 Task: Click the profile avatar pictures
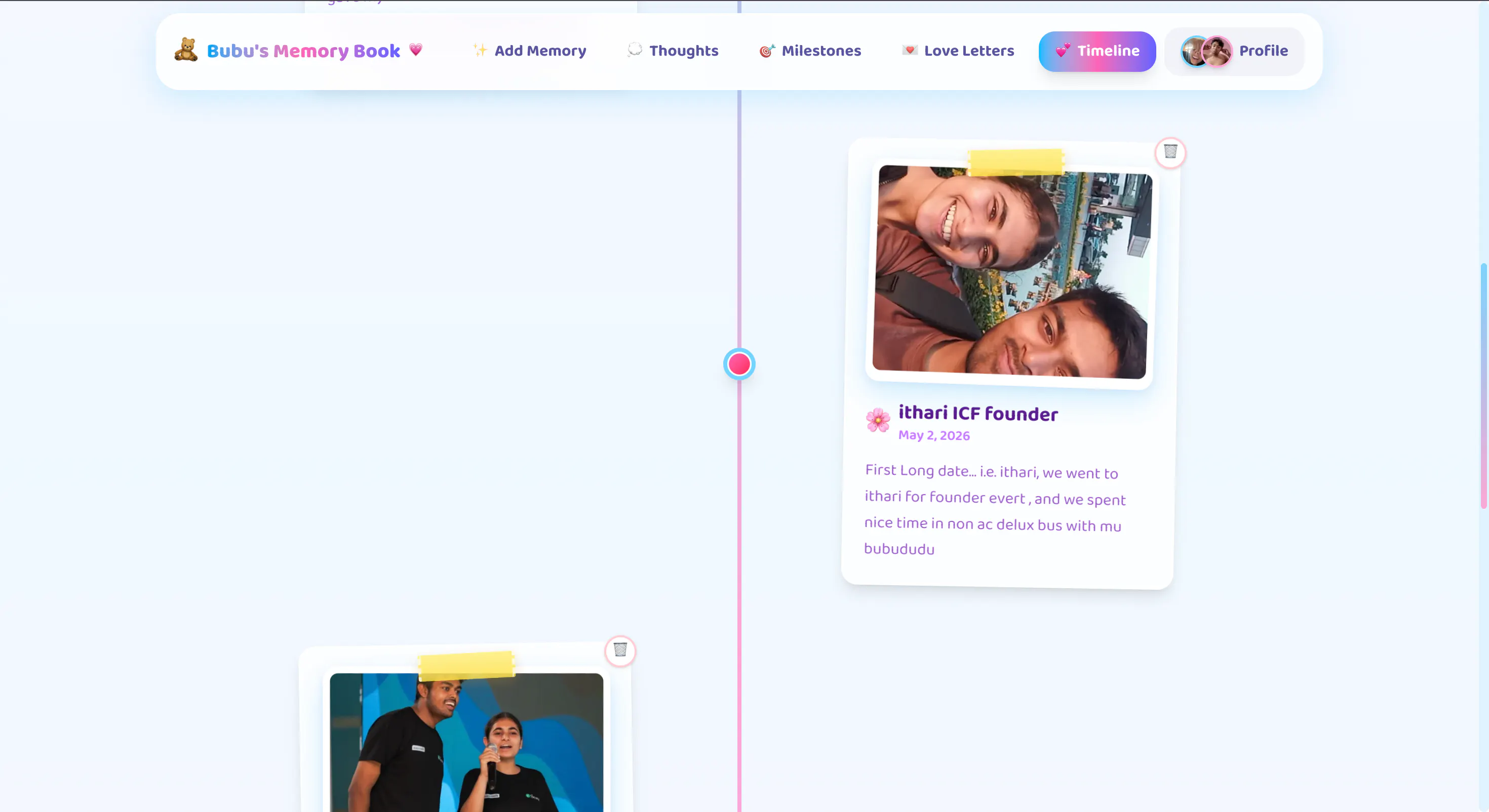pyautogui.click(x=1206, y=52)
